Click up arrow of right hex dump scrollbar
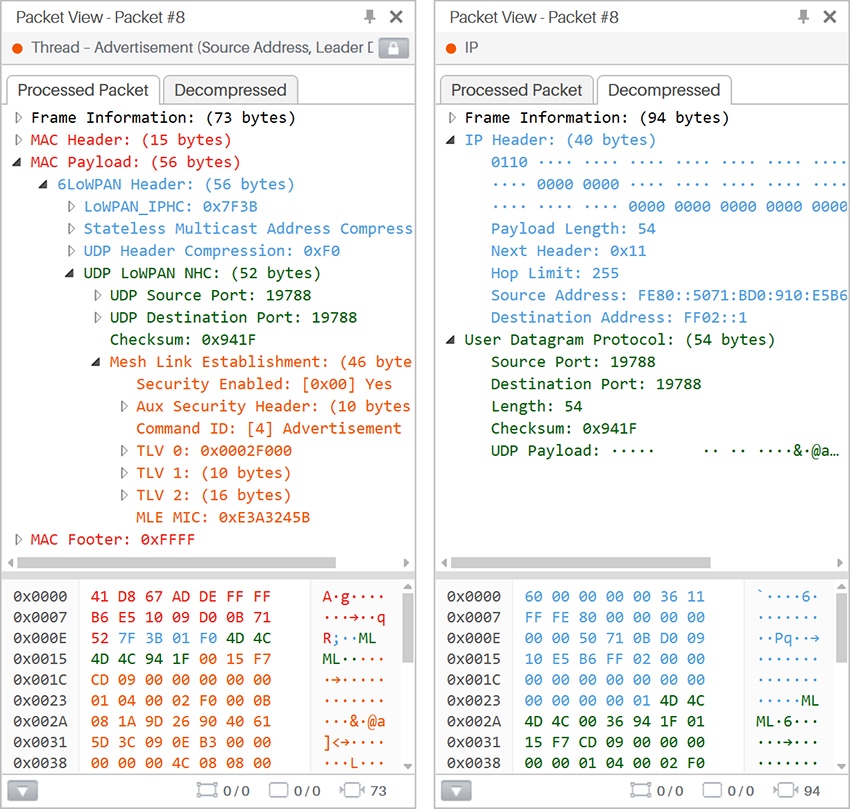Viewport: 850px width, 809px height. pyautogui.click(x=841, y=587)
